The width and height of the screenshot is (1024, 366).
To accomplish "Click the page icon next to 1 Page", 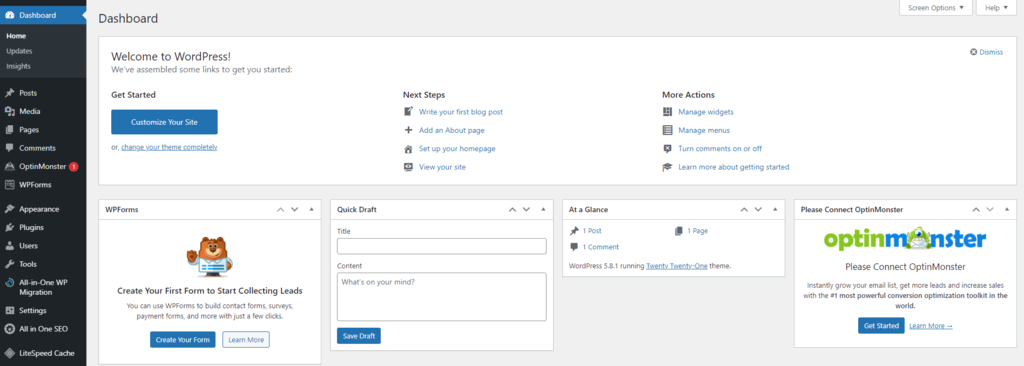I will click(x=679, y=231).
